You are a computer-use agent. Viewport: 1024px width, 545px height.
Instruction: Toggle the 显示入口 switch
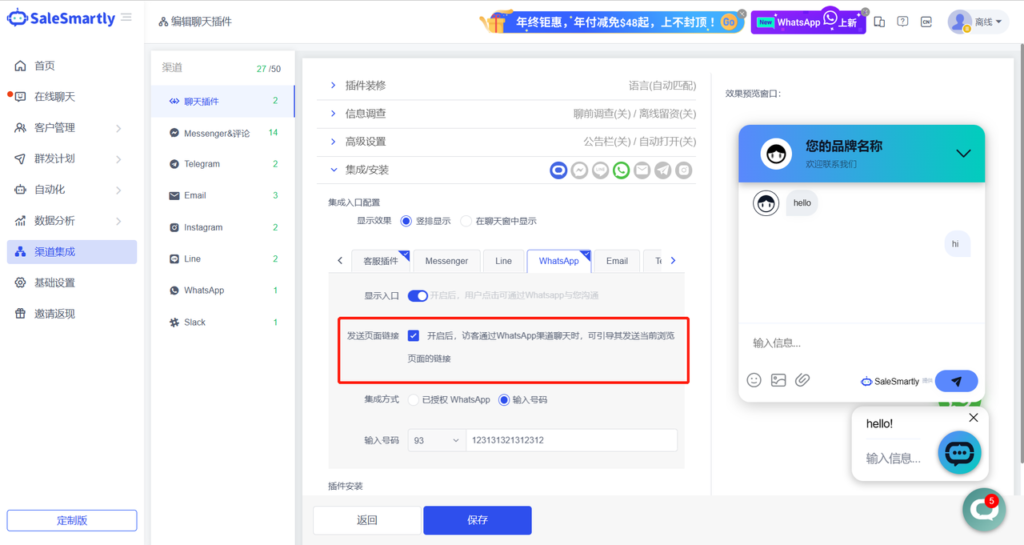coord(417,295)
